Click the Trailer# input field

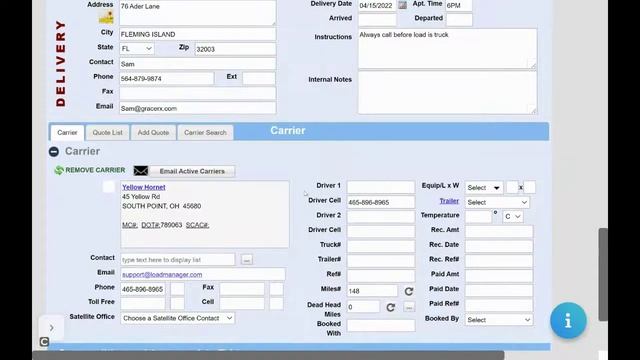(x=381, y=261)
